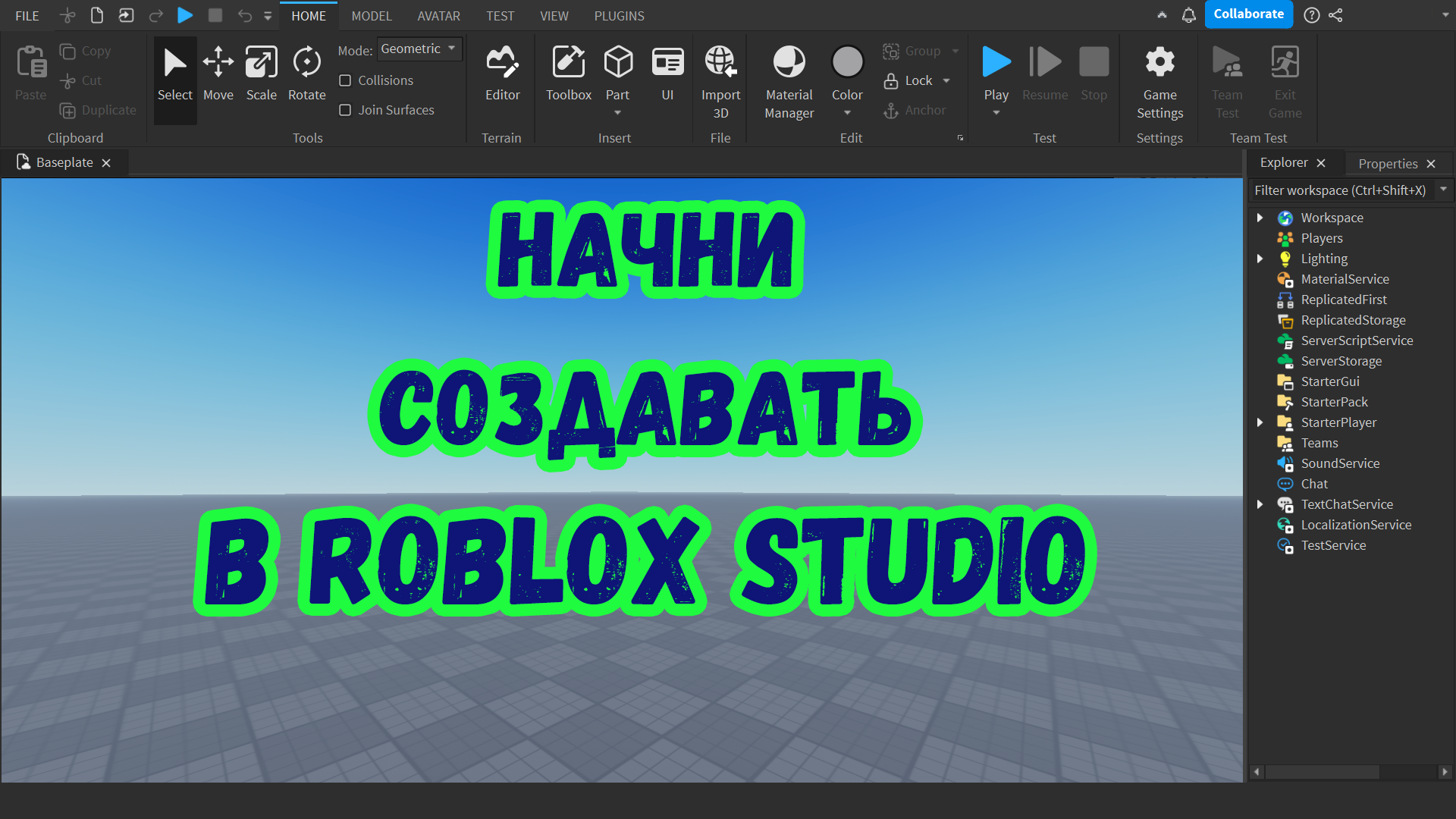
Task: Expand the Lighting tree item
Action: (x=1260, y=258)
